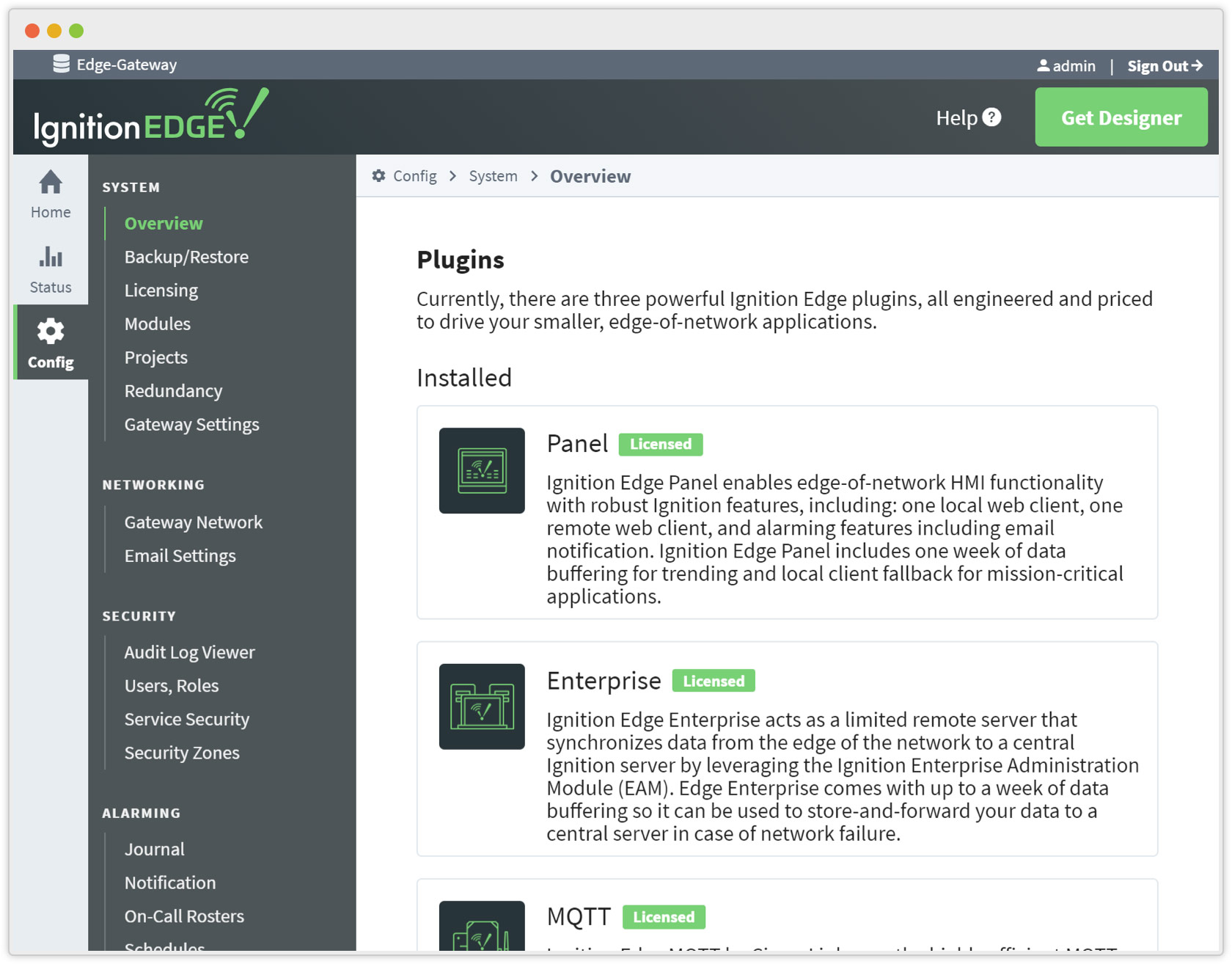Click the NETWORKING section header
This screenshot has height=964, width=1232.
click(153, 485)
